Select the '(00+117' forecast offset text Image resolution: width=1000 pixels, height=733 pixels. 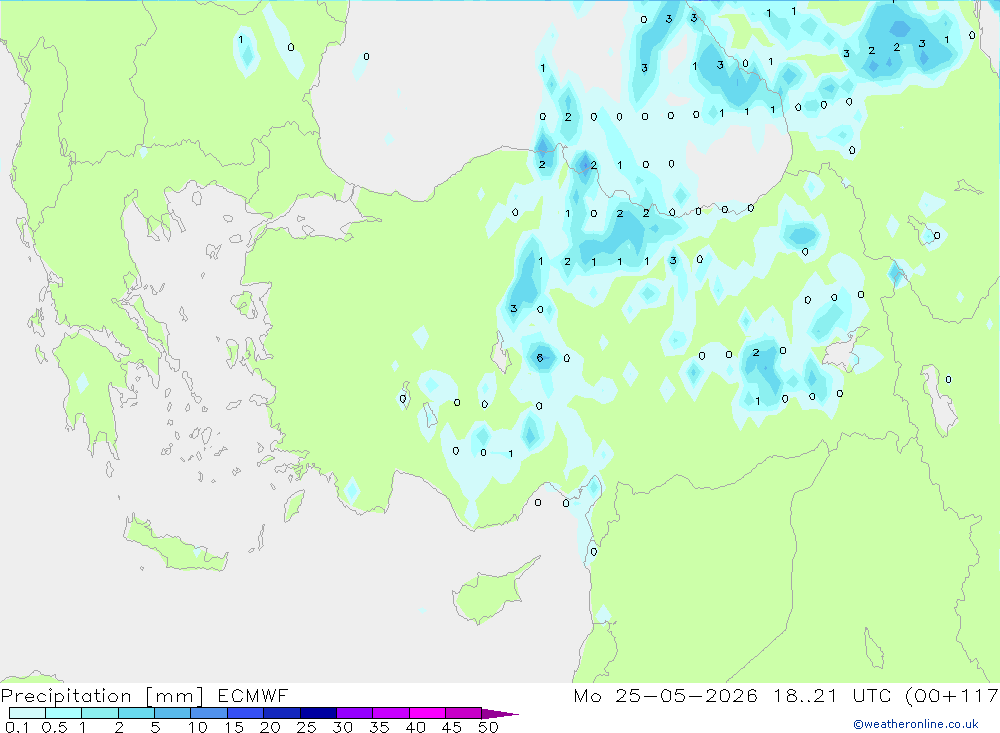(x=953, y=696)
